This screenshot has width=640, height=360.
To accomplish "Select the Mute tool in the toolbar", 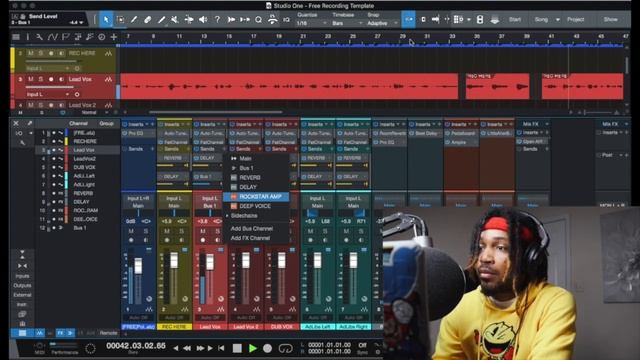I will 175,20.
